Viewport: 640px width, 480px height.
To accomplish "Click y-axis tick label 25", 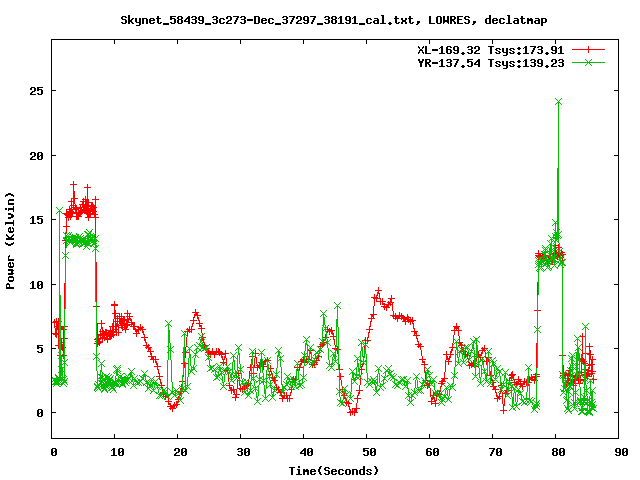I will tap(36, 91).
